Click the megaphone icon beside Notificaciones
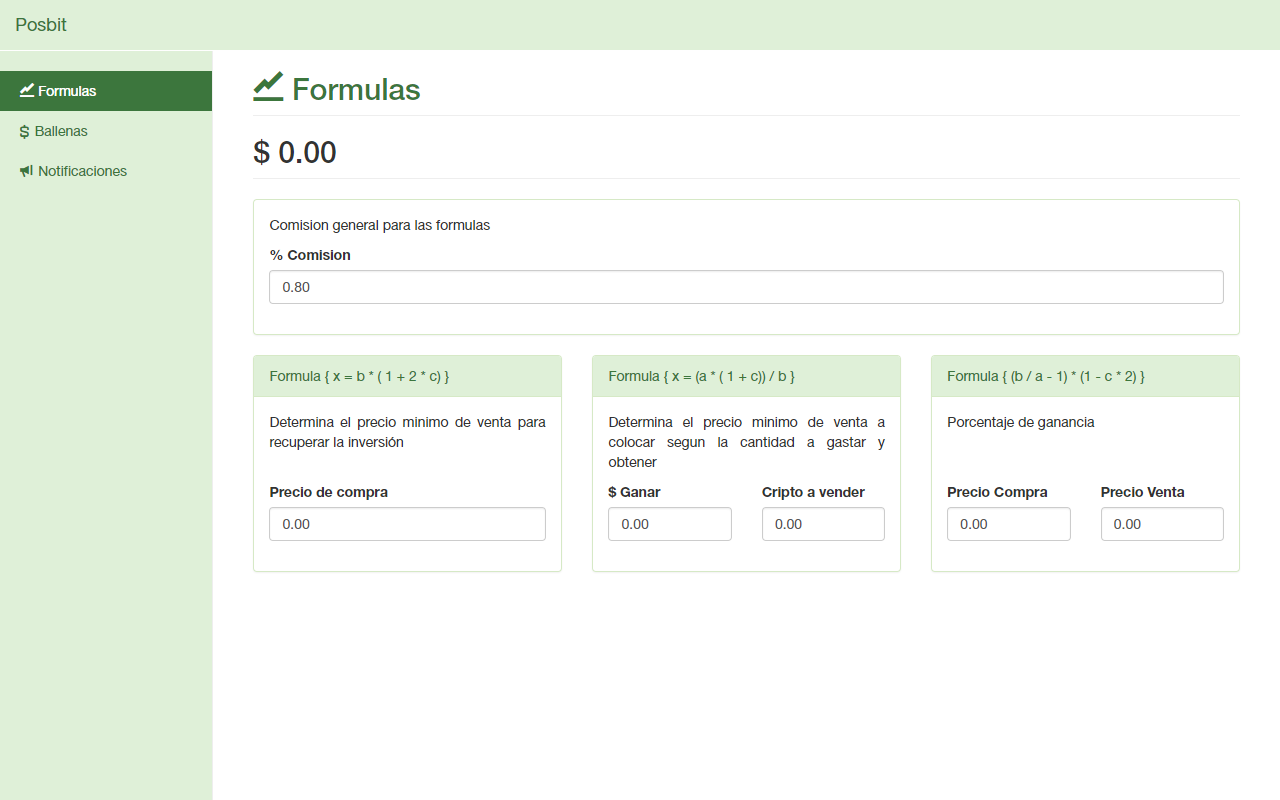This screenshot has height=800, width=1280. (27, 171)
